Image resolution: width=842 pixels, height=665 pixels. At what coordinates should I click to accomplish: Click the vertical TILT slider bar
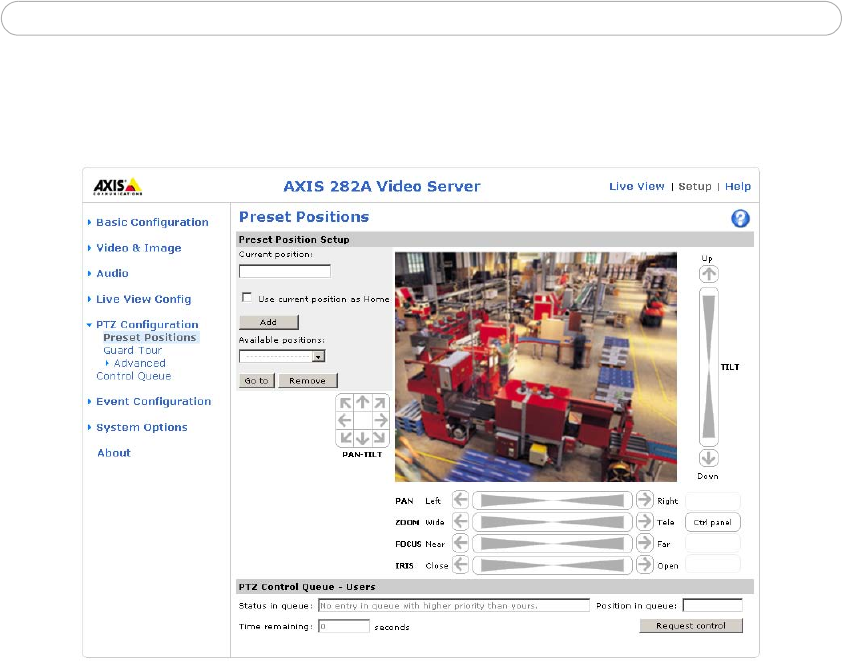tap(709, 367)
